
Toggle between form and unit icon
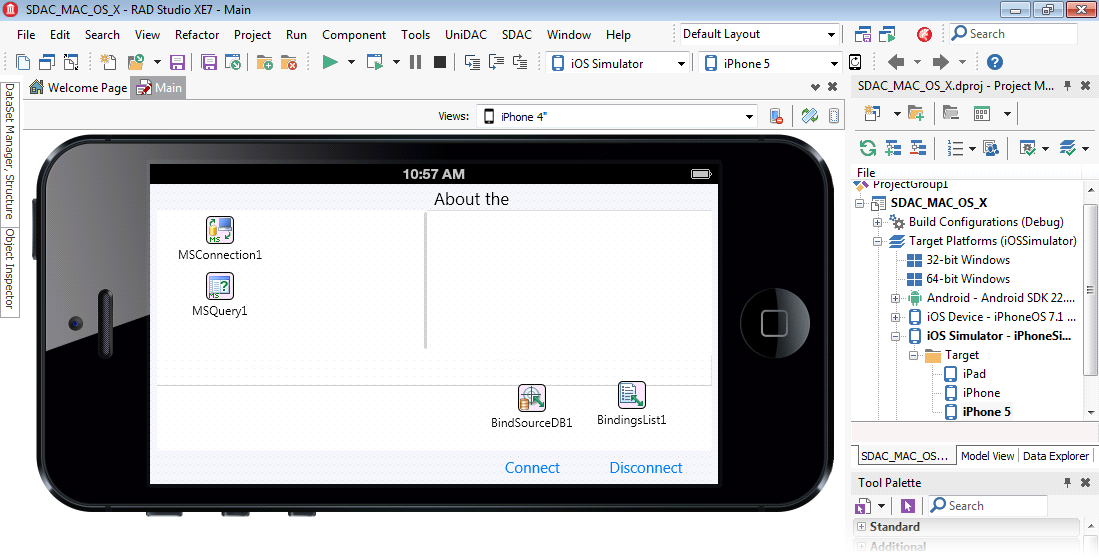[71, 62]
